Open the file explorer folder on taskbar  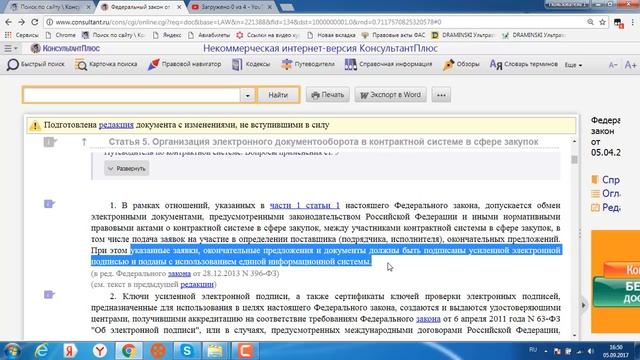click(216, 351)
